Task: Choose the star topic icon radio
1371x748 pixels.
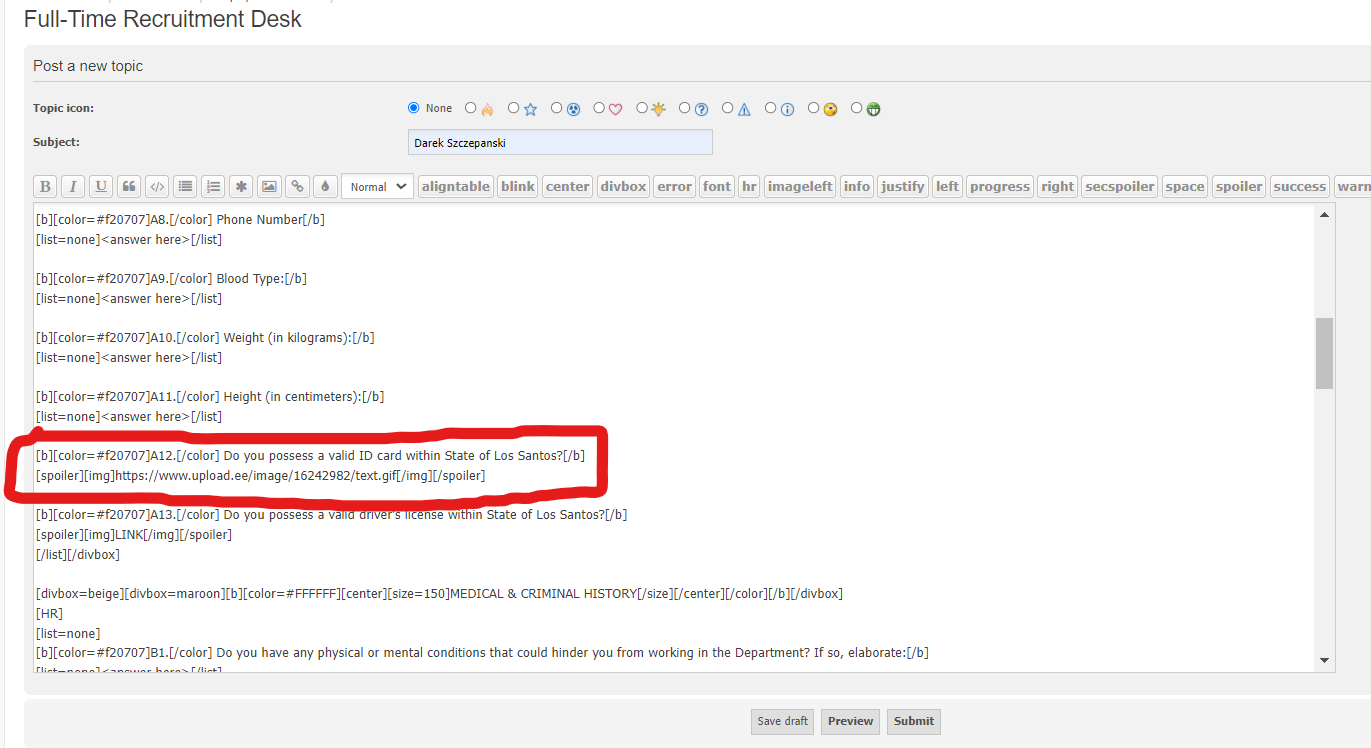Action: [x=514, y=108]
